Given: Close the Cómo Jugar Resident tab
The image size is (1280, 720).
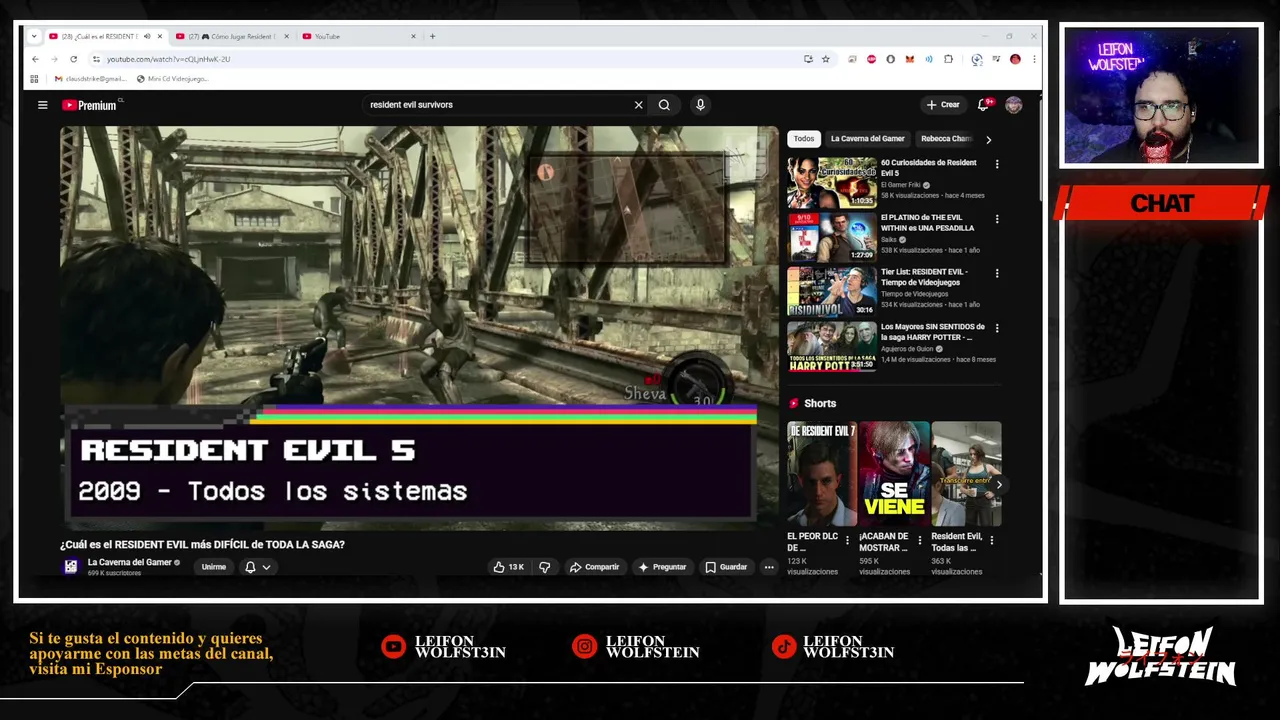Looking at the screenshot, I should (286, 36).
